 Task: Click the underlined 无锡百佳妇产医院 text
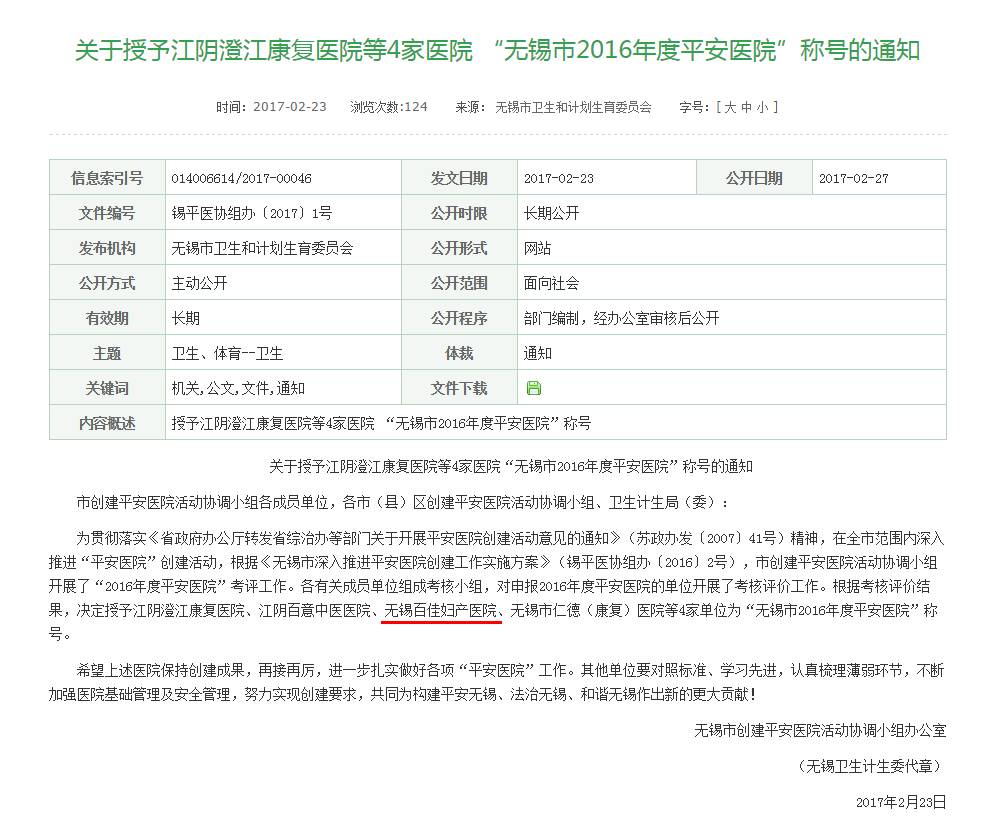(441, 610)
